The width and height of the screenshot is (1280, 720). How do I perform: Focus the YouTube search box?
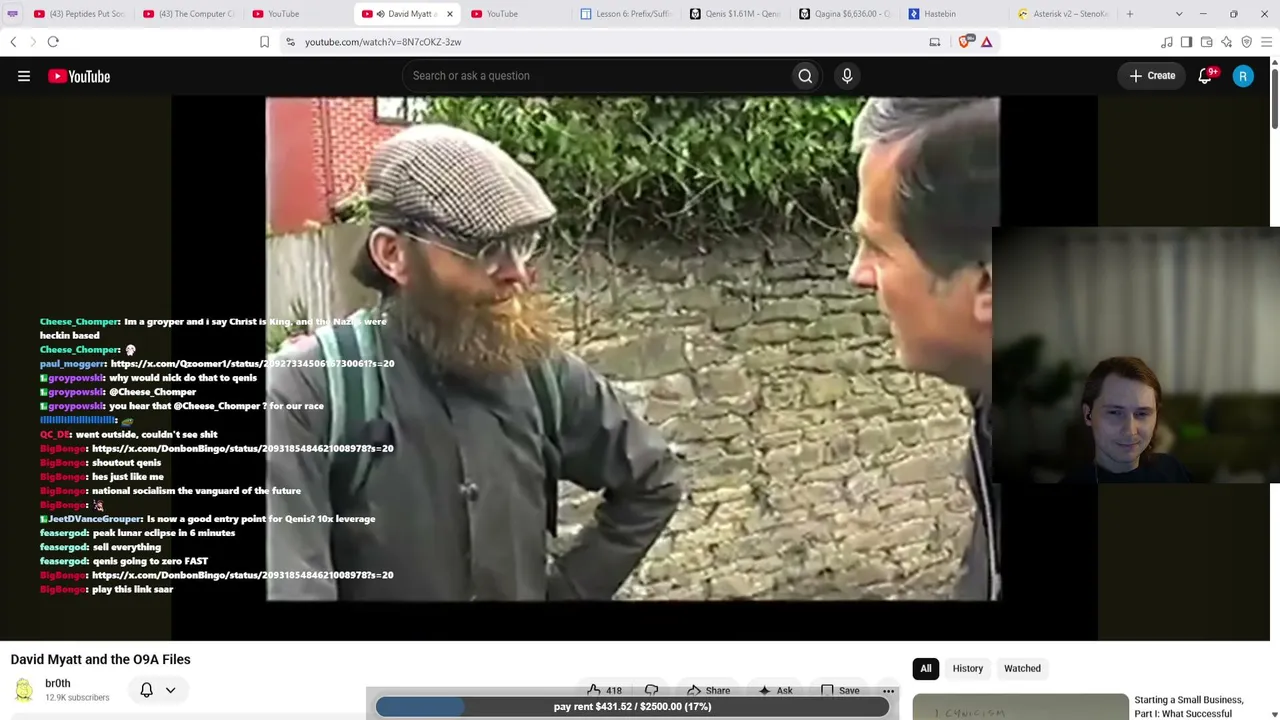596,76
